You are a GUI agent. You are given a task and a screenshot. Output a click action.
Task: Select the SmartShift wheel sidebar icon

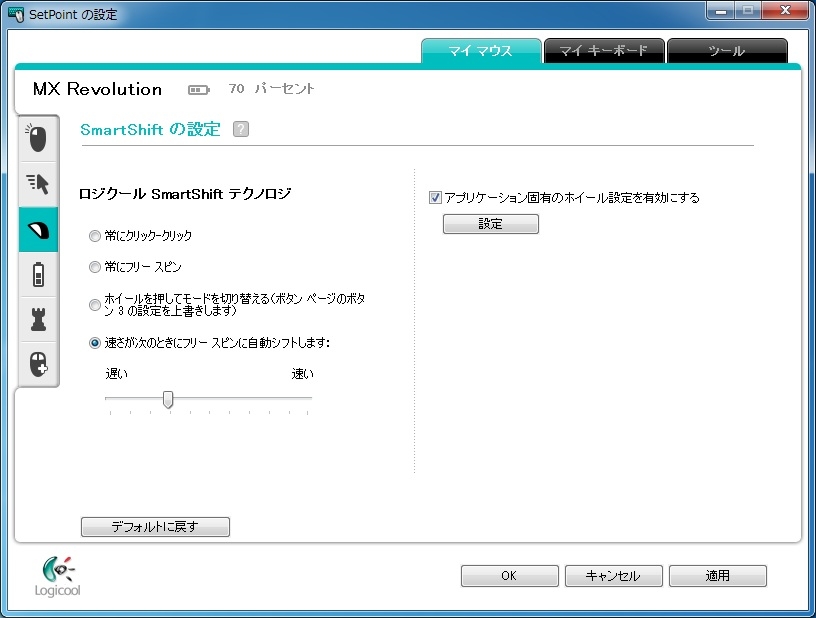coord(38,229)
